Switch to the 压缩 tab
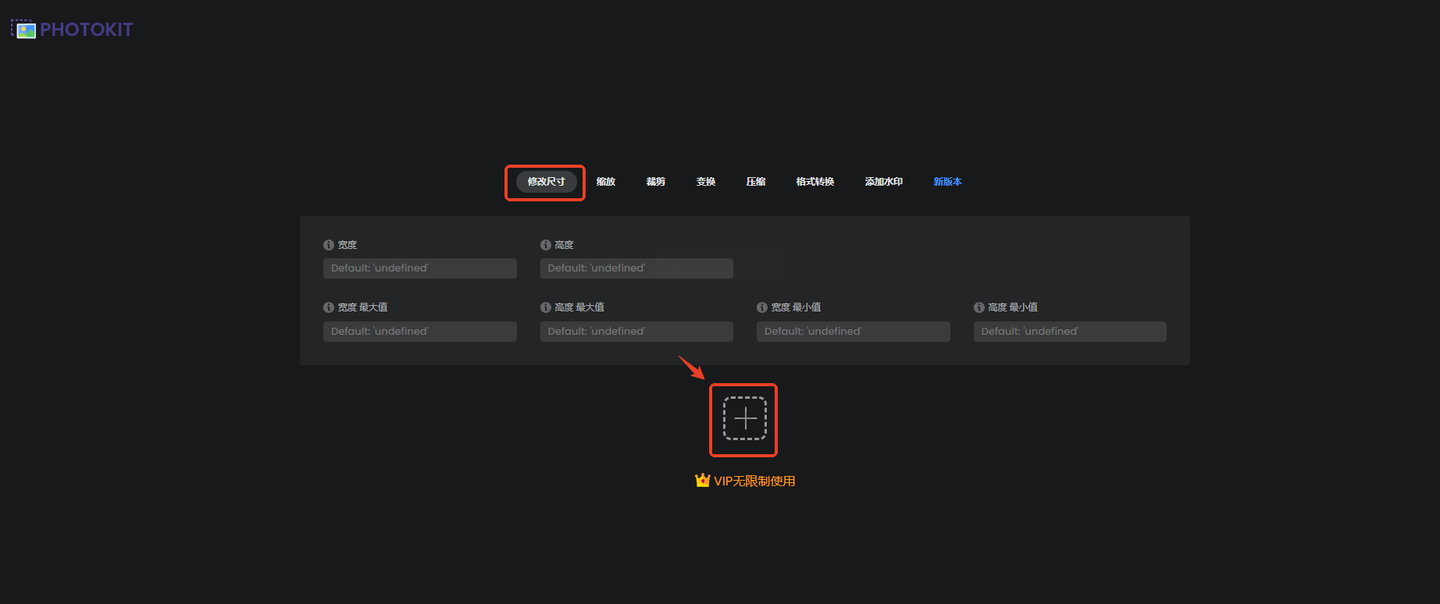The width and height of the screenshot is (1440, 604). [x=756, y=182]
